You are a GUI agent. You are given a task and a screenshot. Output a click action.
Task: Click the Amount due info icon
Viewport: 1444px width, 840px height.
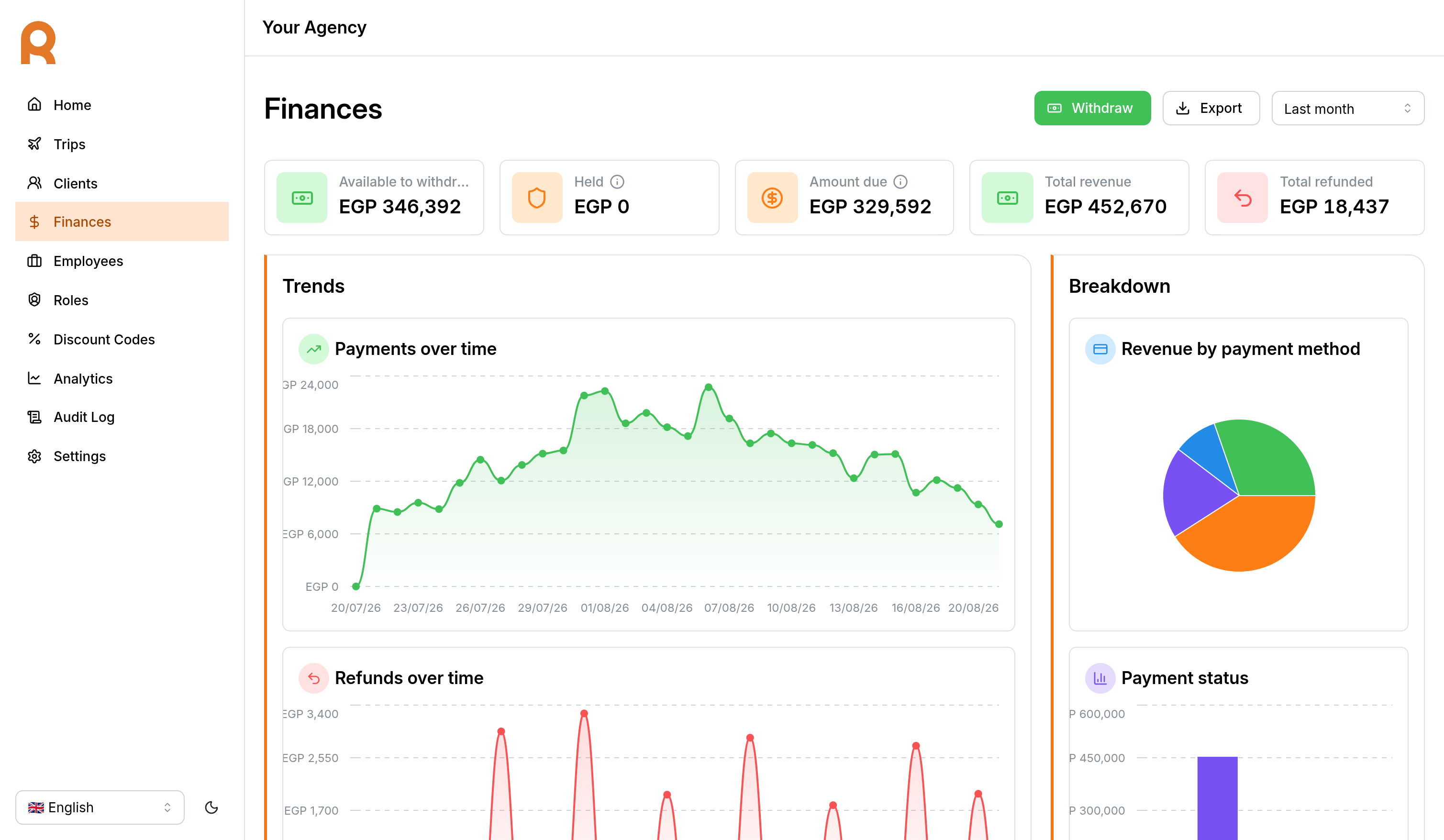pyautogui.click(x=901, y=182)
